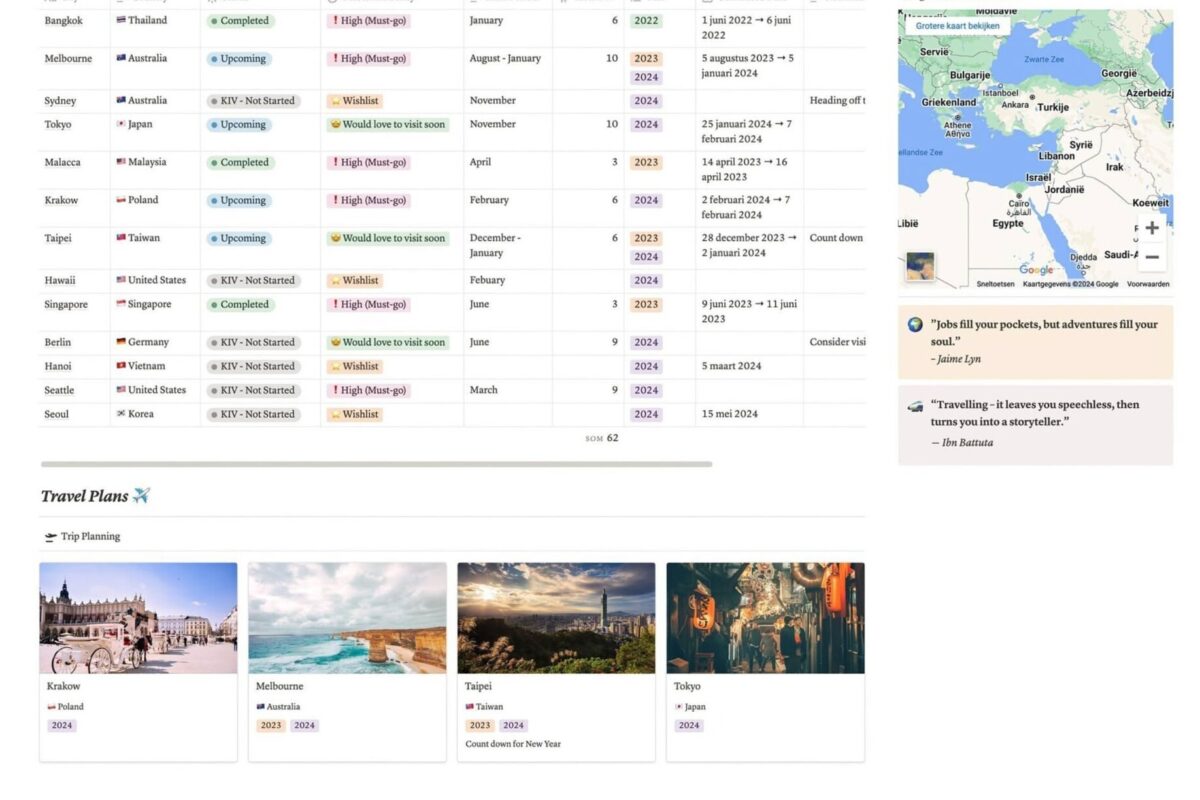Zoom in on the Google map
Image resolution: width=1200 pixels, height=800 pixels.
point(1151,228)
